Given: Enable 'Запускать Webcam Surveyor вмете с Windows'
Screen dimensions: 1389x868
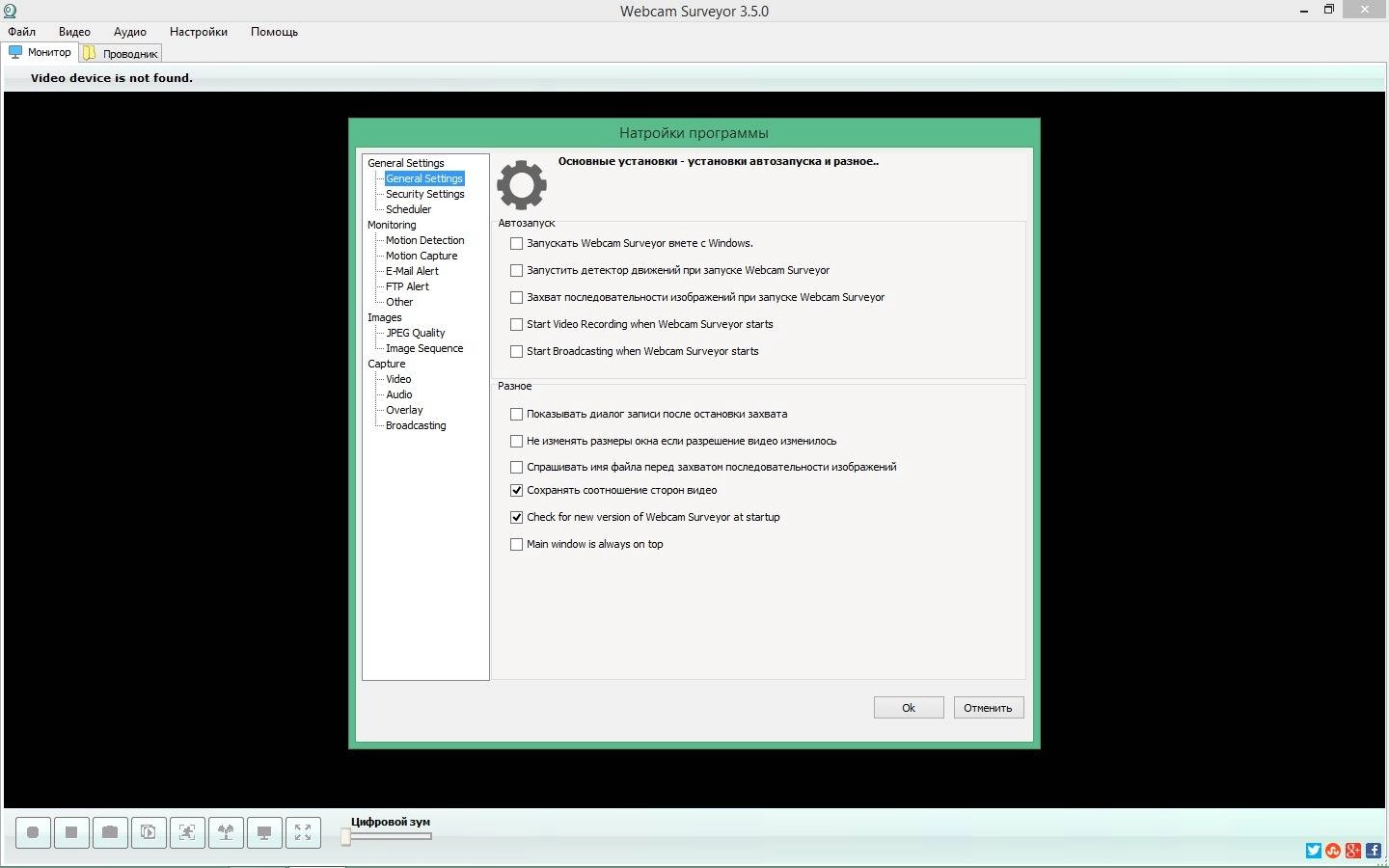Looking at the screenshot, I should tap(516, 244).
